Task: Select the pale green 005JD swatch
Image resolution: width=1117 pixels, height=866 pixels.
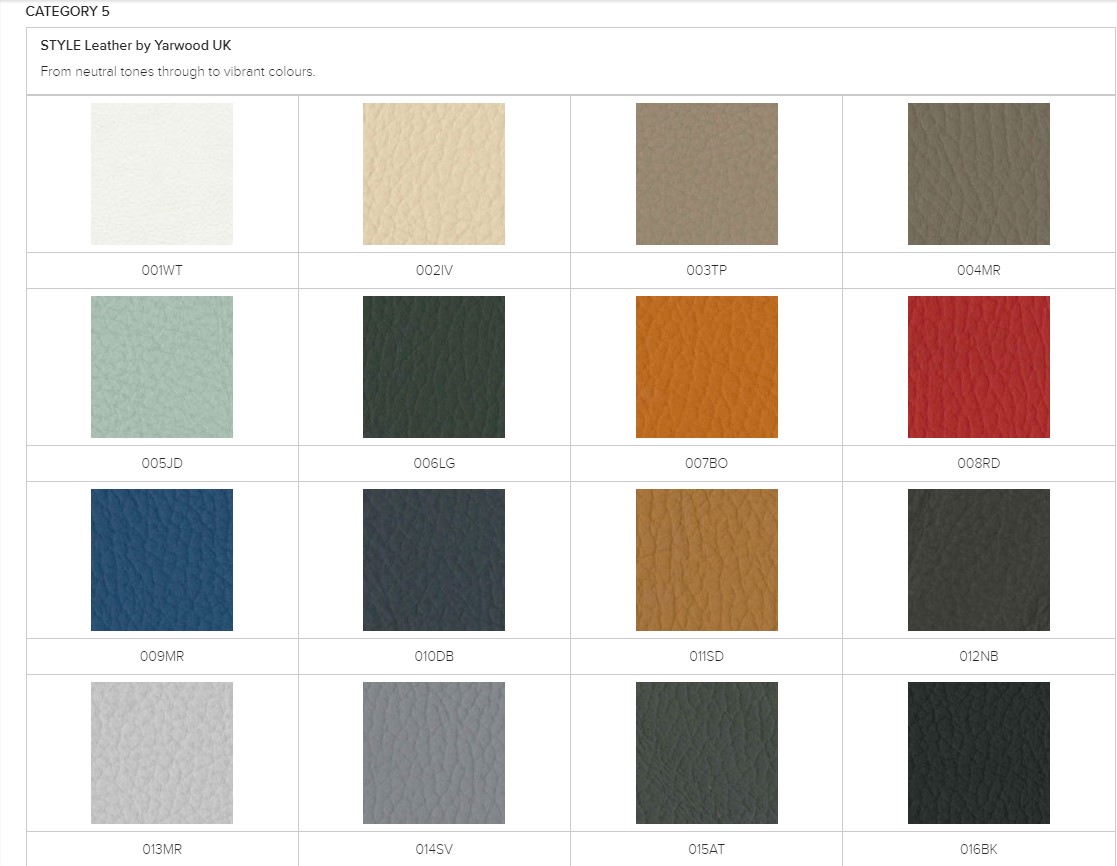Action: point(162,367)
